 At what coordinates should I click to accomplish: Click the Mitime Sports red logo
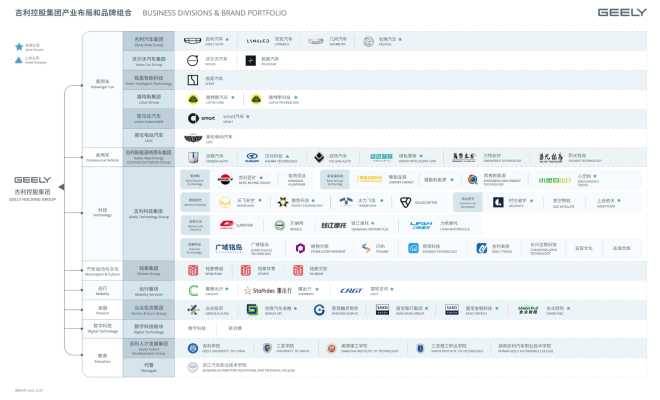coord(245,270)
